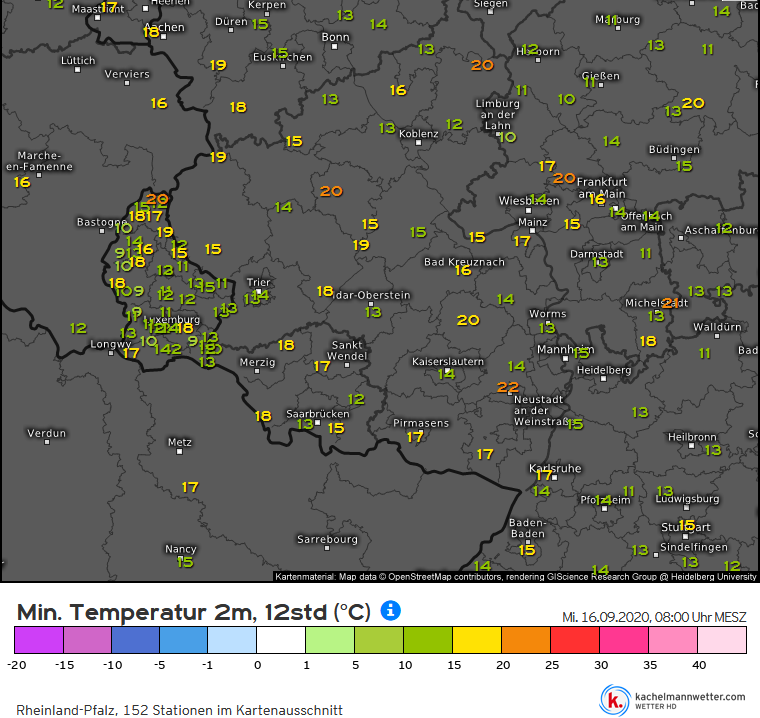The height and width of the screenshot is (718, 760).
Task: Pick the dark blue -10 to -5 swatch
Action: click(x=136, y=640)
